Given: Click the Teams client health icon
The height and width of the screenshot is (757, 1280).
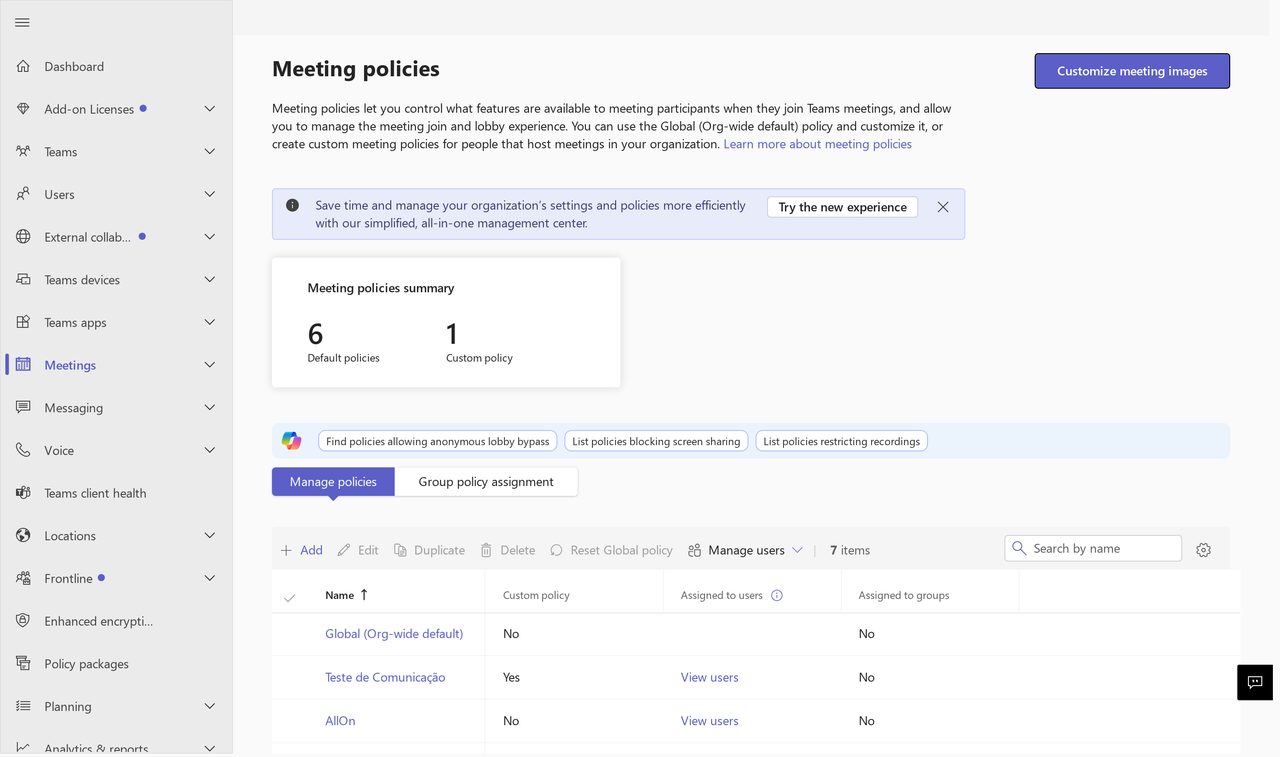Looking at the screenshot, I should (23, 493).
